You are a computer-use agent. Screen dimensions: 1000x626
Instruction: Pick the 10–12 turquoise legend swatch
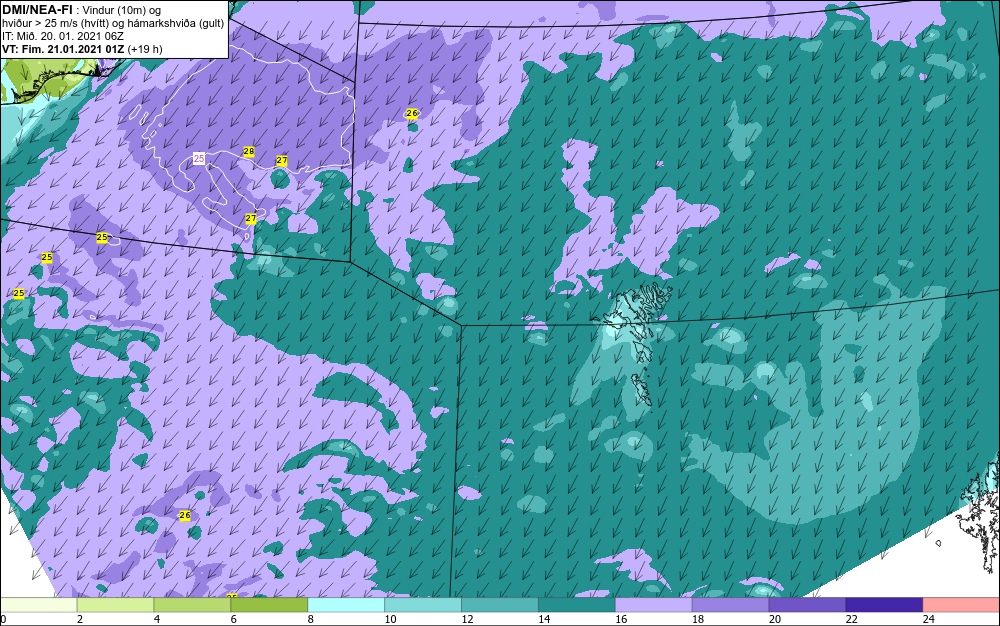(x=423, y=605)
